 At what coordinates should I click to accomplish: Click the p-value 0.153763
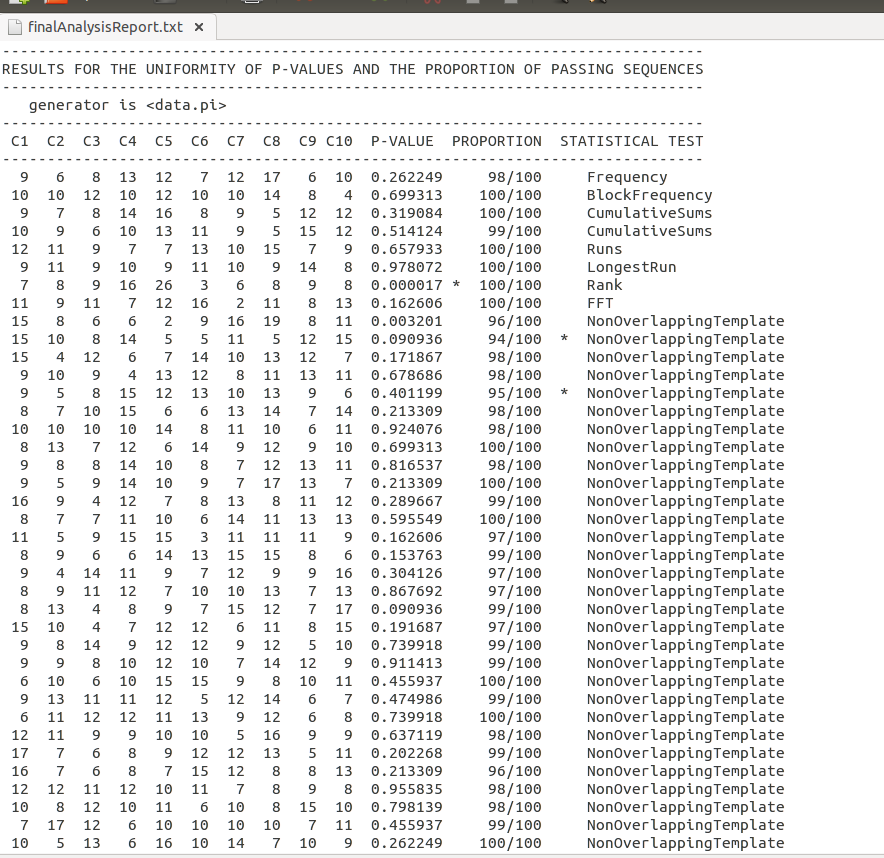pyautogui.click(x=406, y=555)
